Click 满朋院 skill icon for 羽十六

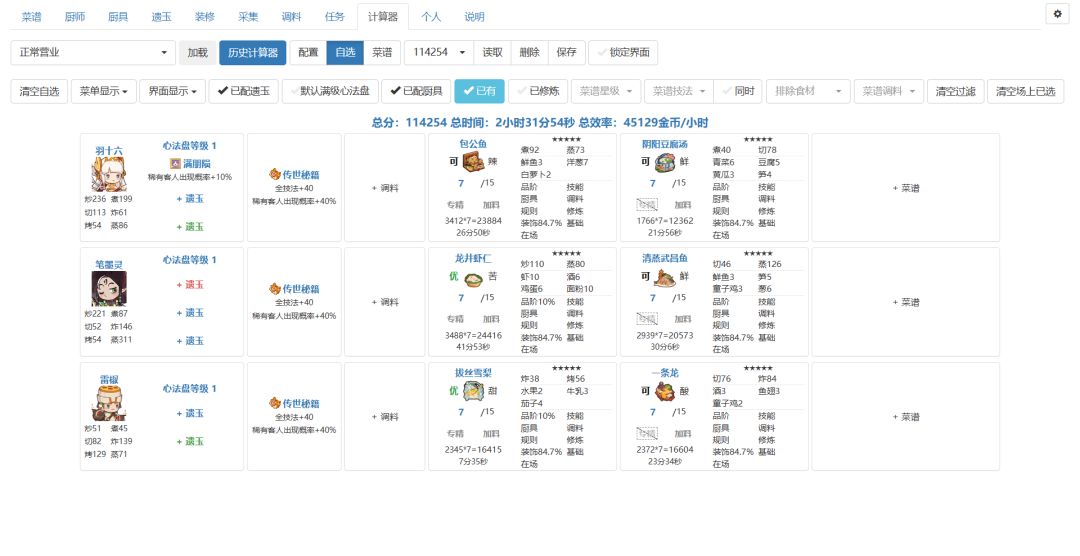175,163
